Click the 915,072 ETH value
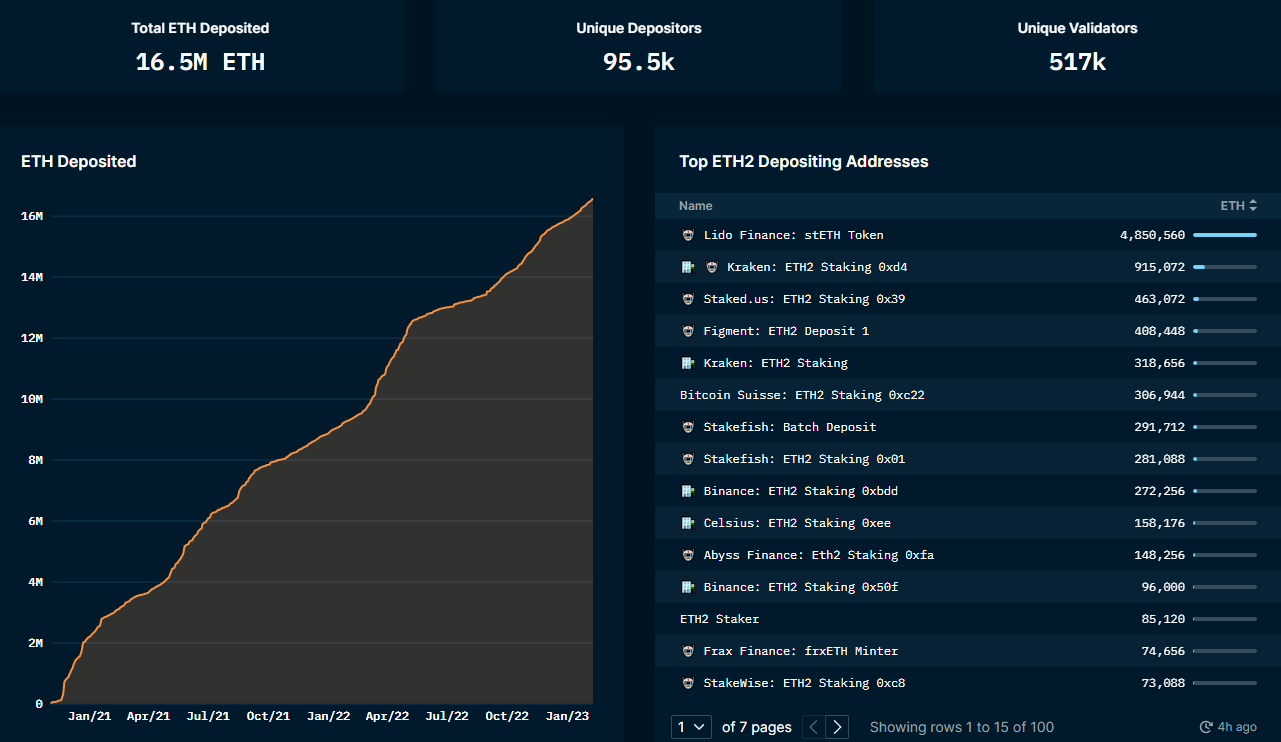The width and height of the screenshot is (1281, 742). coord(1160,267)
